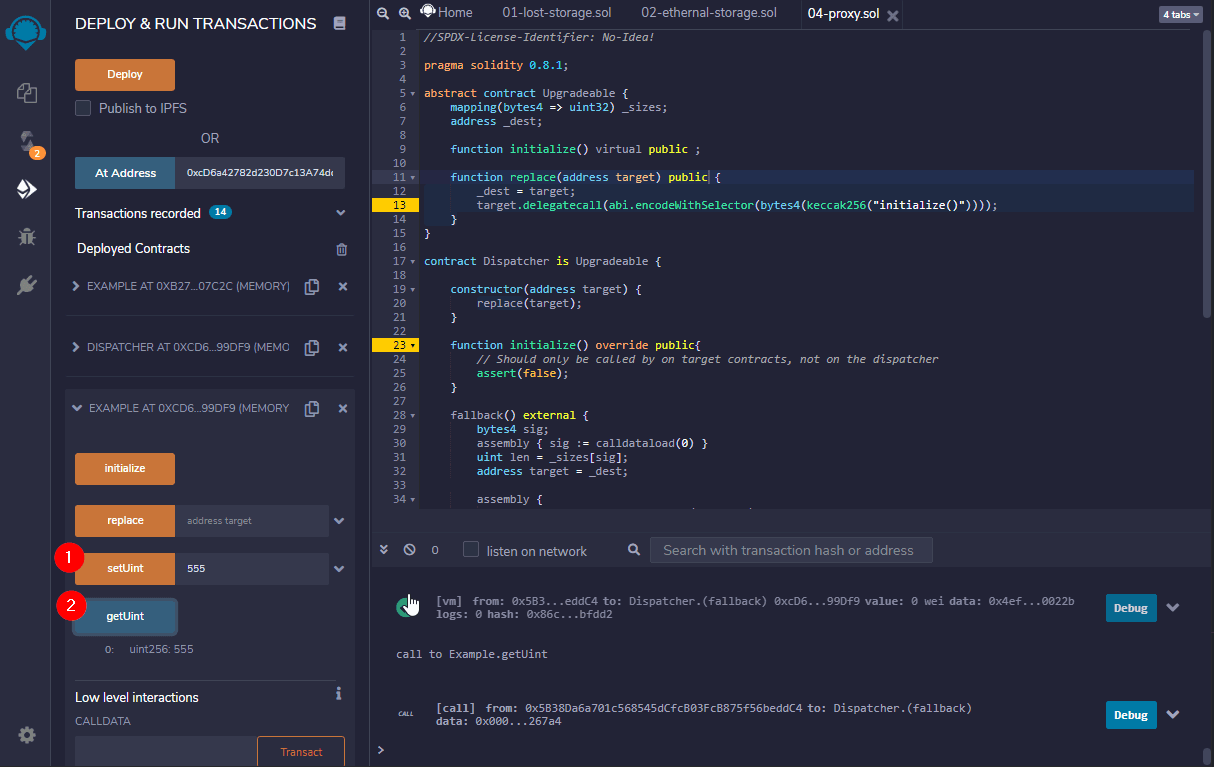1214x767 pixels.
Task: Toggle Publish to IPFS checkbox
Action: 83,108
